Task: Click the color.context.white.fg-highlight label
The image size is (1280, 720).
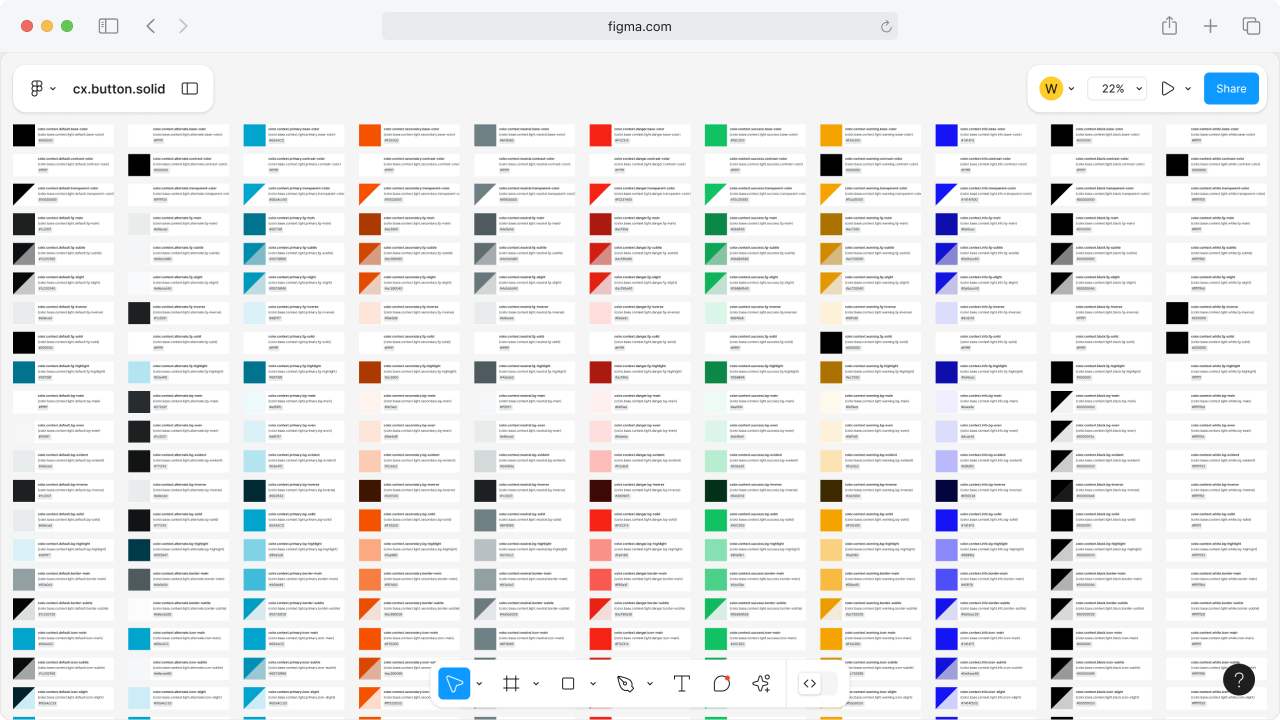Action: point(1217,365)
